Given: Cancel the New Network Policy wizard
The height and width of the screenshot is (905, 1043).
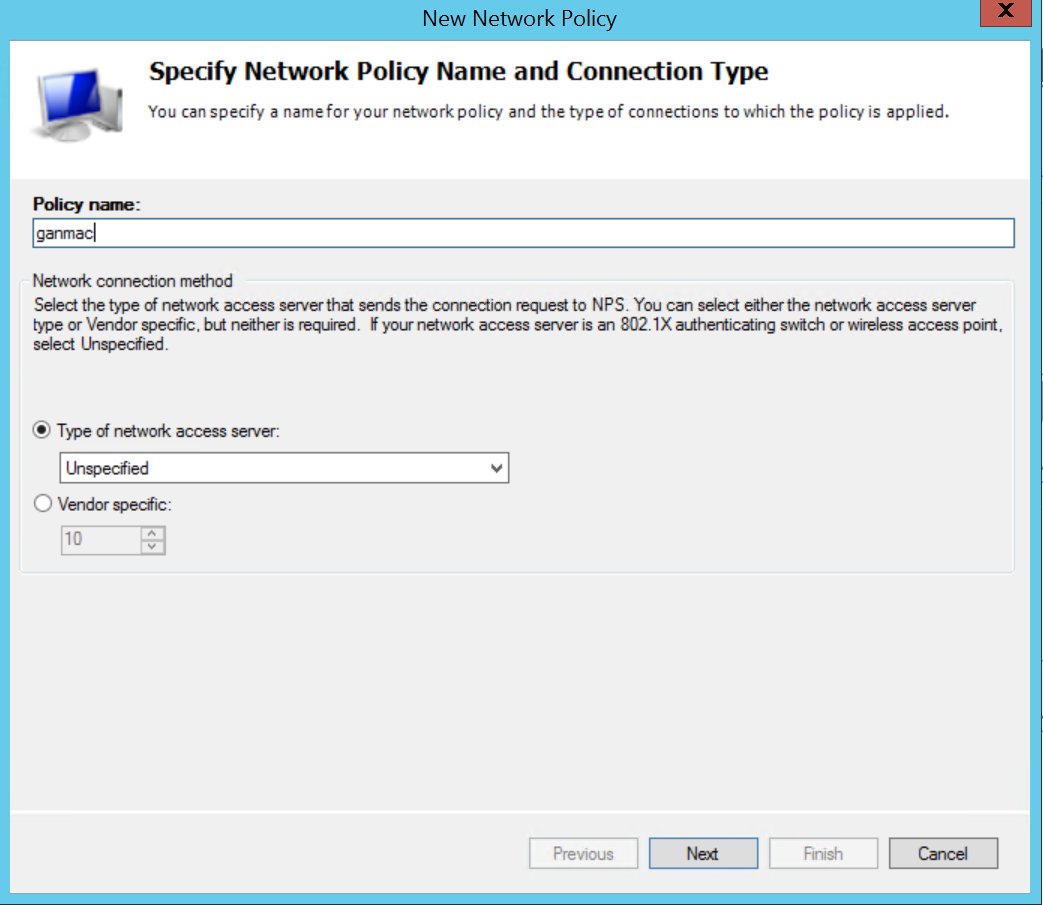Looking at the screenshot, I should point(943,853).
